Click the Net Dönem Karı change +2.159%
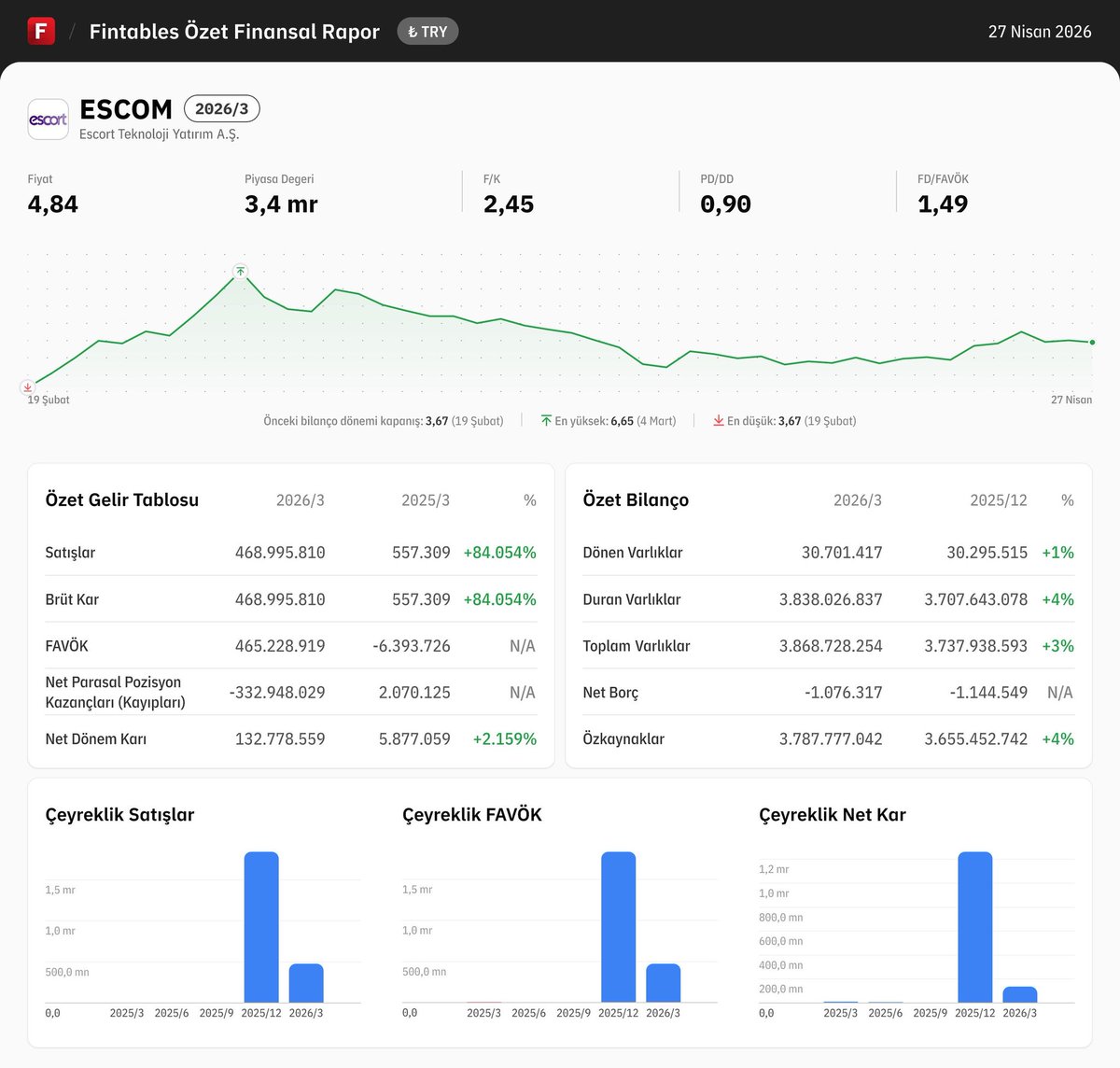This screenshot has height=1068, width=1120. coord(505,739)
